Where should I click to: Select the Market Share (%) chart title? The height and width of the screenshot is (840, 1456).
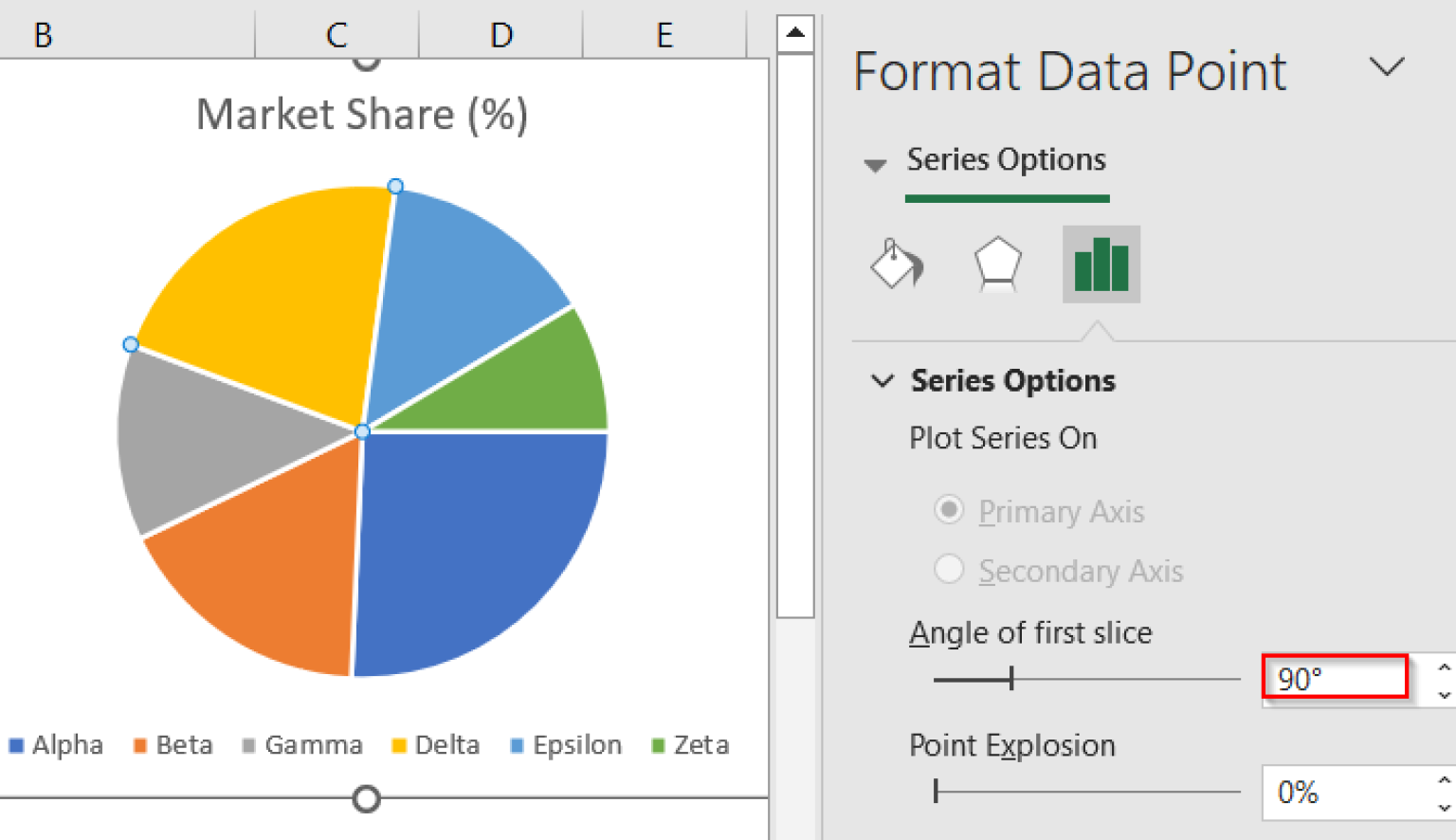click(363, 114)
